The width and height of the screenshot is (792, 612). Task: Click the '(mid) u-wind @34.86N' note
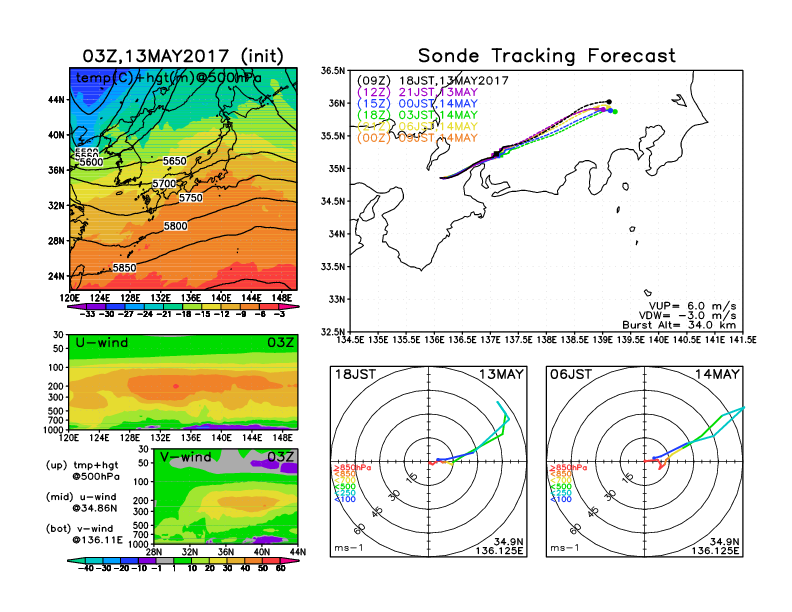(81, 502)
